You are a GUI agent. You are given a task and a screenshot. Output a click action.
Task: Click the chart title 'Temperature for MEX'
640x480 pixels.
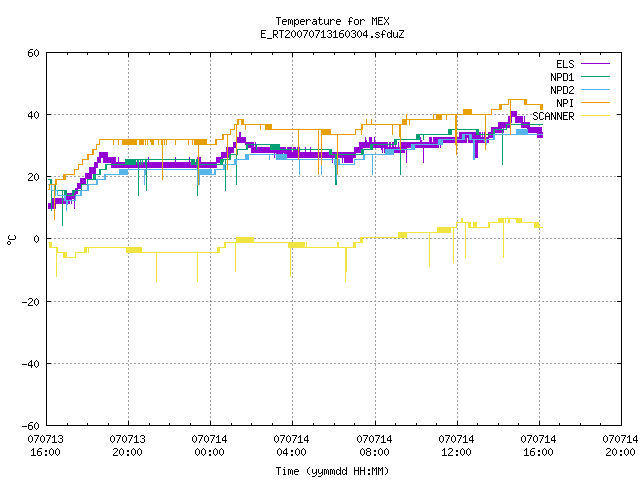[332, 21]
